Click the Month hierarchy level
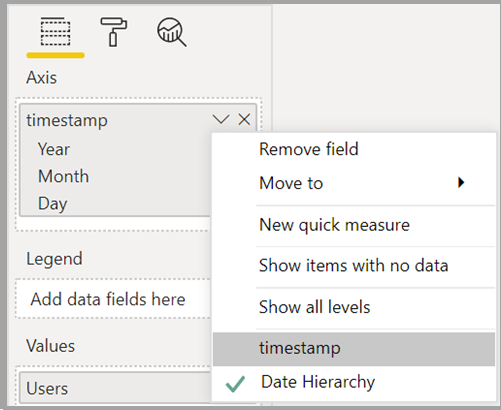 coord(63,176)
